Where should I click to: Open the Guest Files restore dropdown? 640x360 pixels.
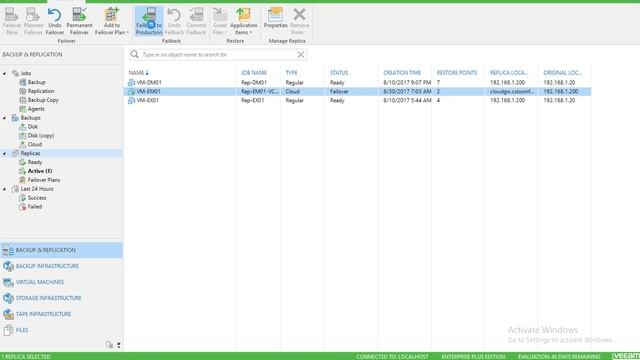(220, 21)
